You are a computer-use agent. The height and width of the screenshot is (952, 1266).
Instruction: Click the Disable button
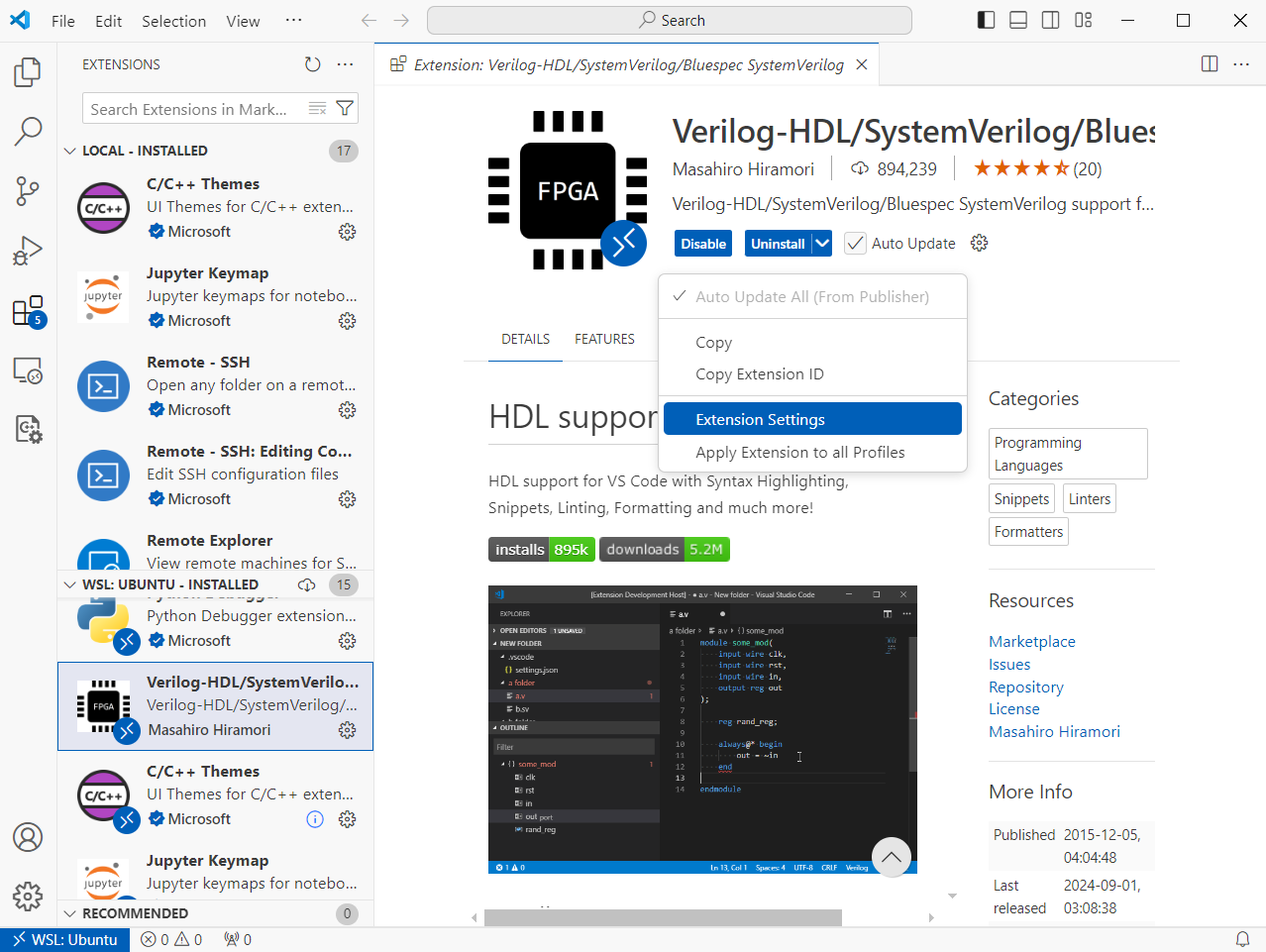click(703, 244)
